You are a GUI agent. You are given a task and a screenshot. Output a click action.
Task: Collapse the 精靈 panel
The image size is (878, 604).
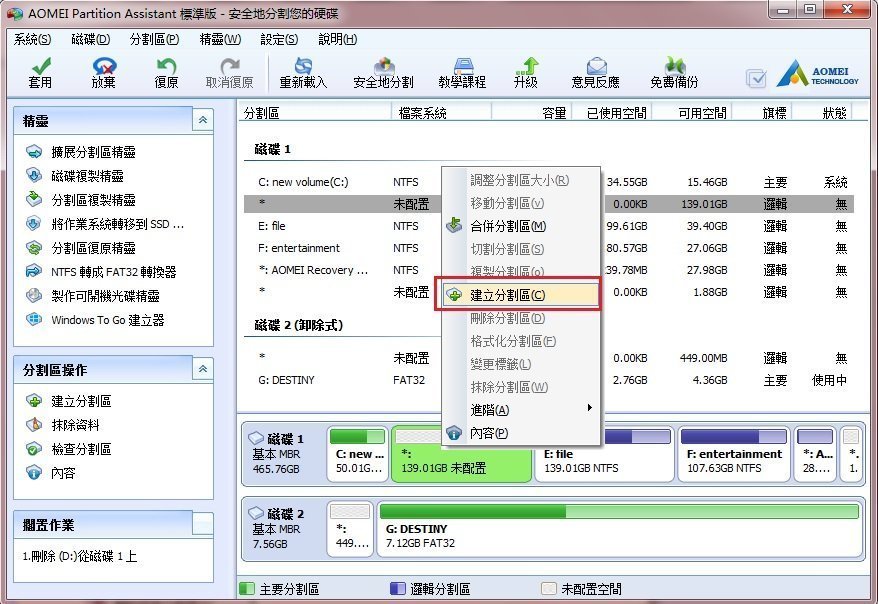pos(203,120)
